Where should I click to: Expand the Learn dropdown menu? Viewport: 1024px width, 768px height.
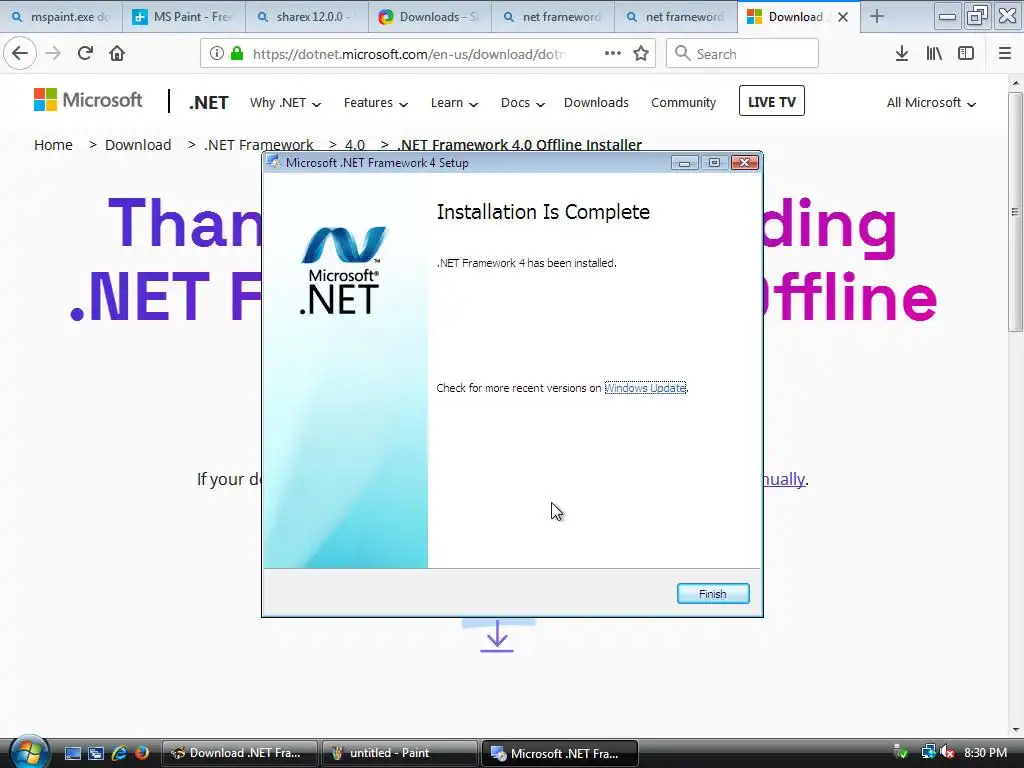tap(455, 103)
